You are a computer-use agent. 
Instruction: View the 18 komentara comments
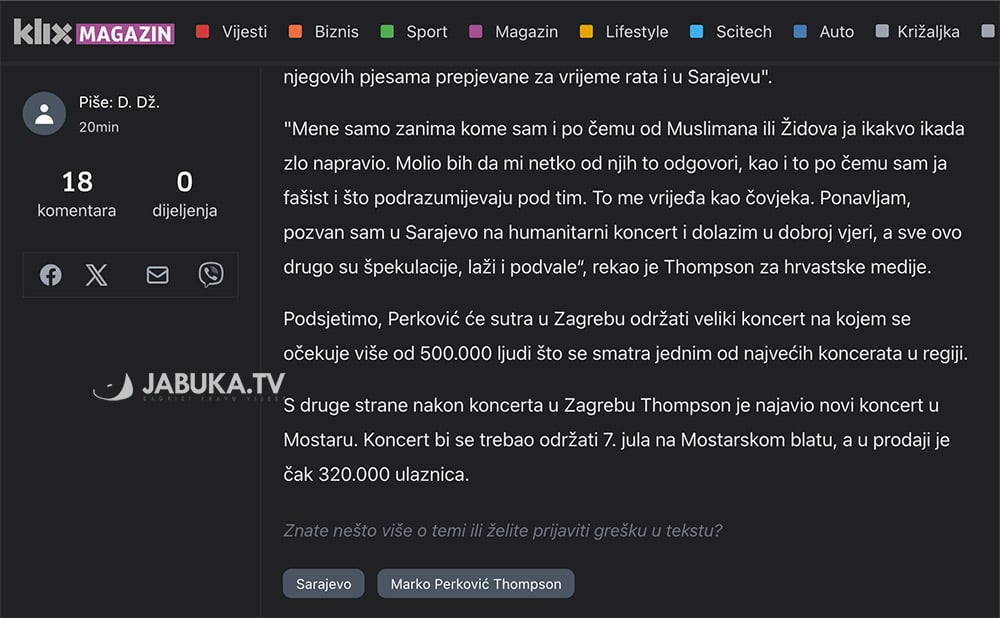pyautogui.click(x=77, y=194)
